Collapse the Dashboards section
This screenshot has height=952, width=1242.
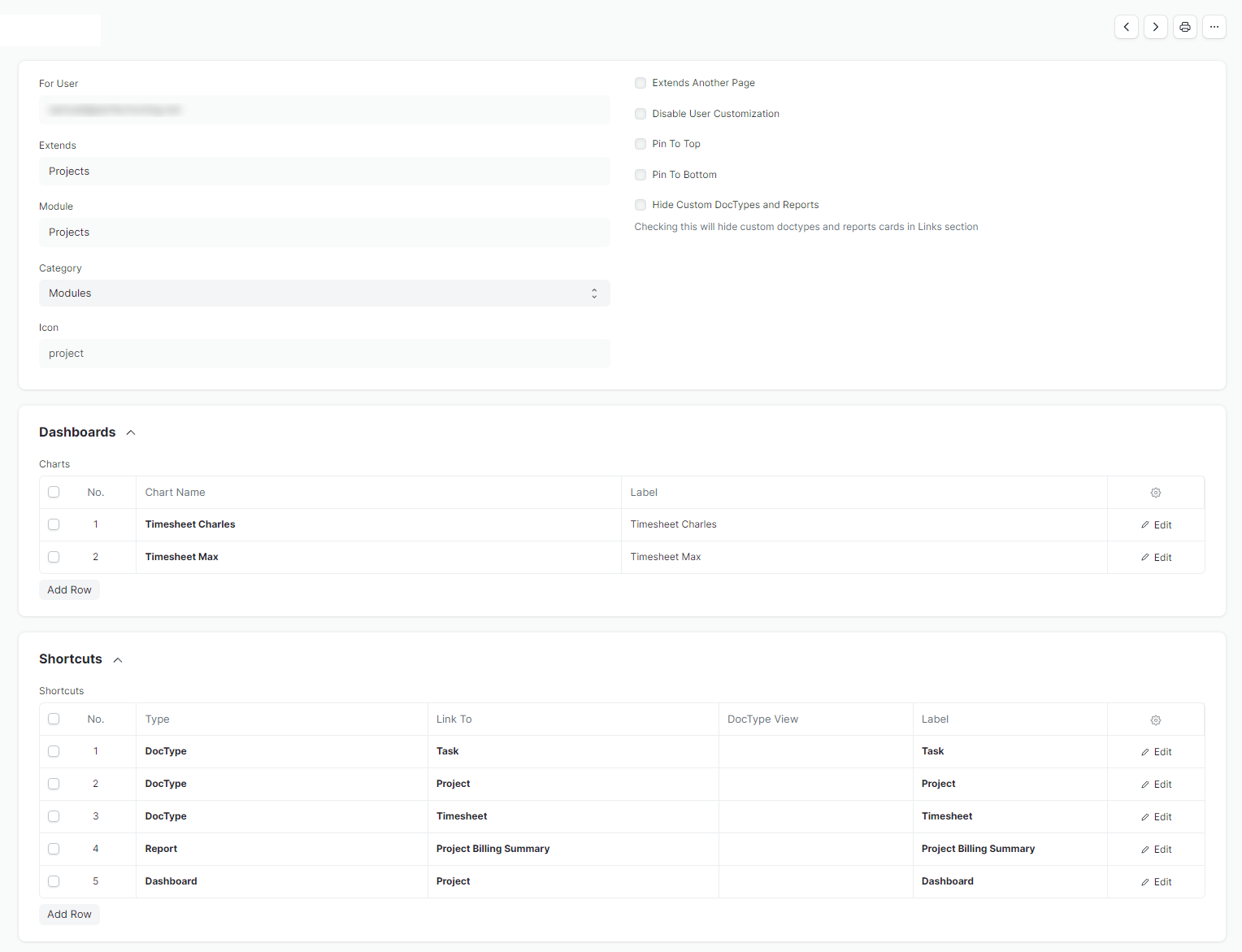coord(130,432)
